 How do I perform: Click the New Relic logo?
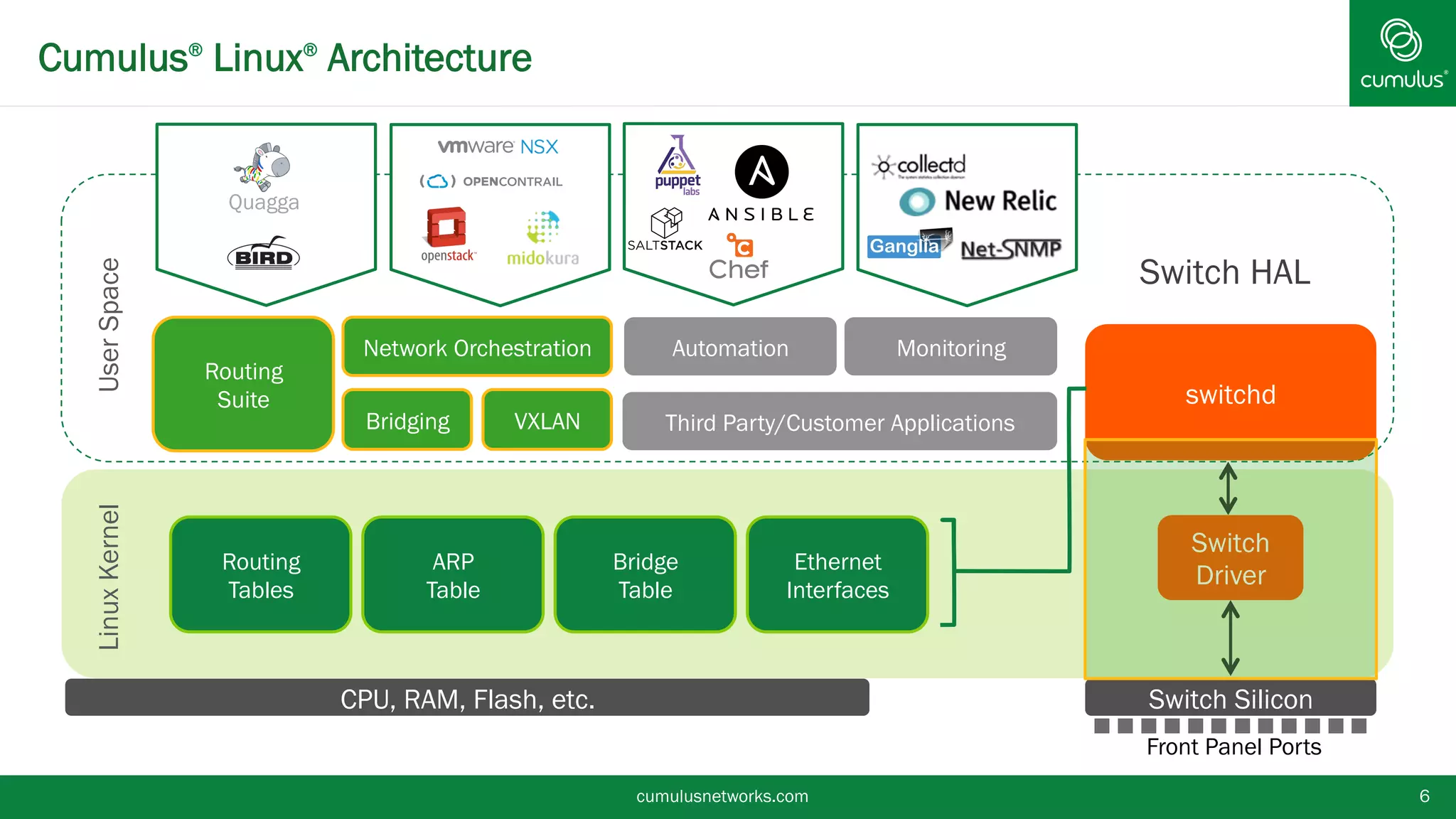tap(978, 201)
